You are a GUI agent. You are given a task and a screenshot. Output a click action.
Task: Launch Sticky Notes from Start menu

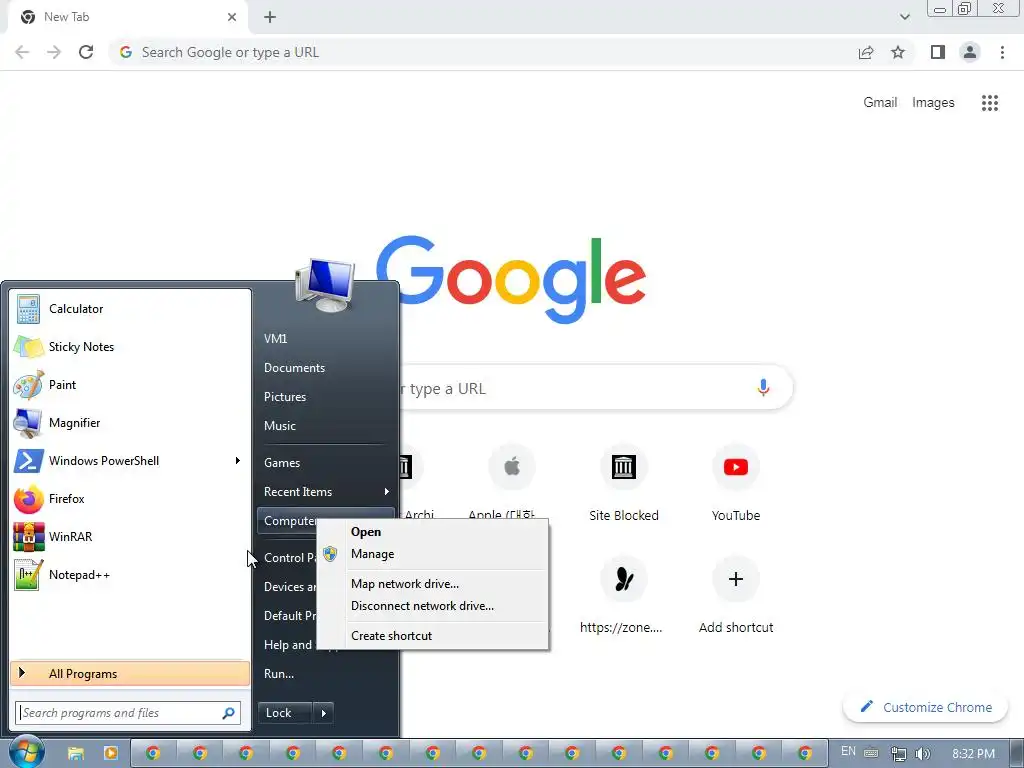pyautogui.click(x=129, y=347)
